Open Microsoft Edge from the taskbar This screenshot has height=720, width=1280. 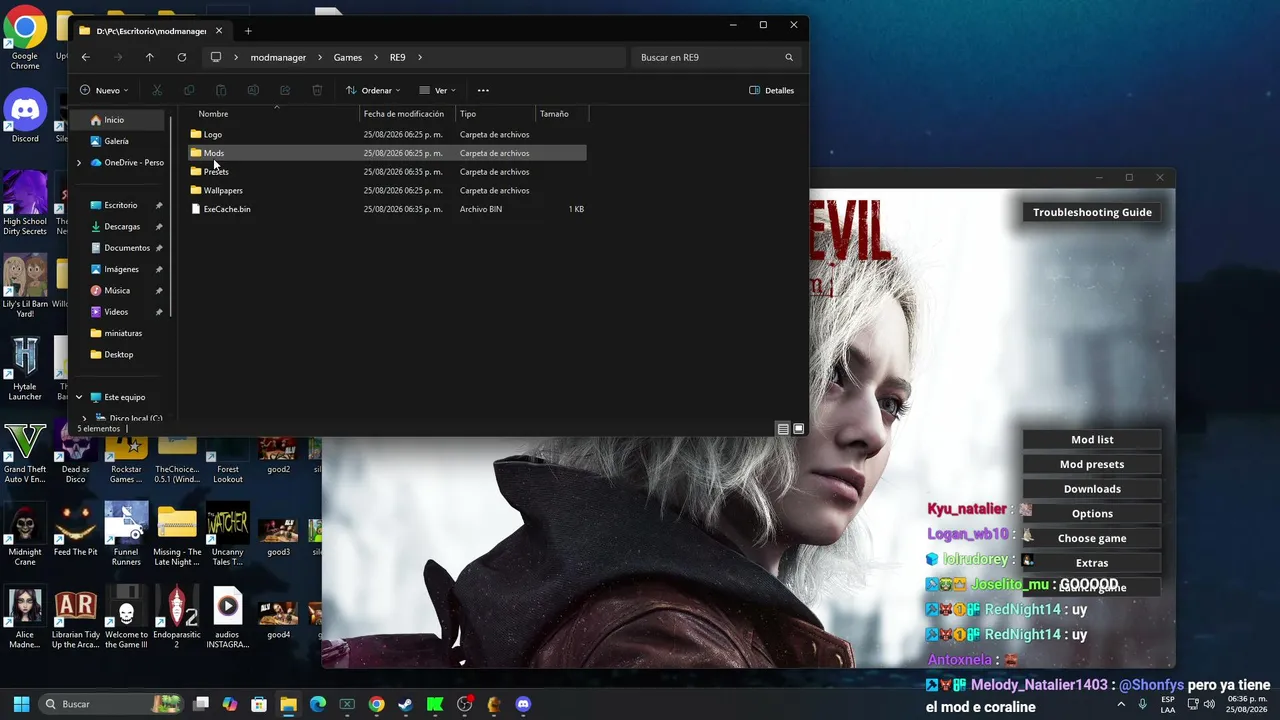[318, 704]
